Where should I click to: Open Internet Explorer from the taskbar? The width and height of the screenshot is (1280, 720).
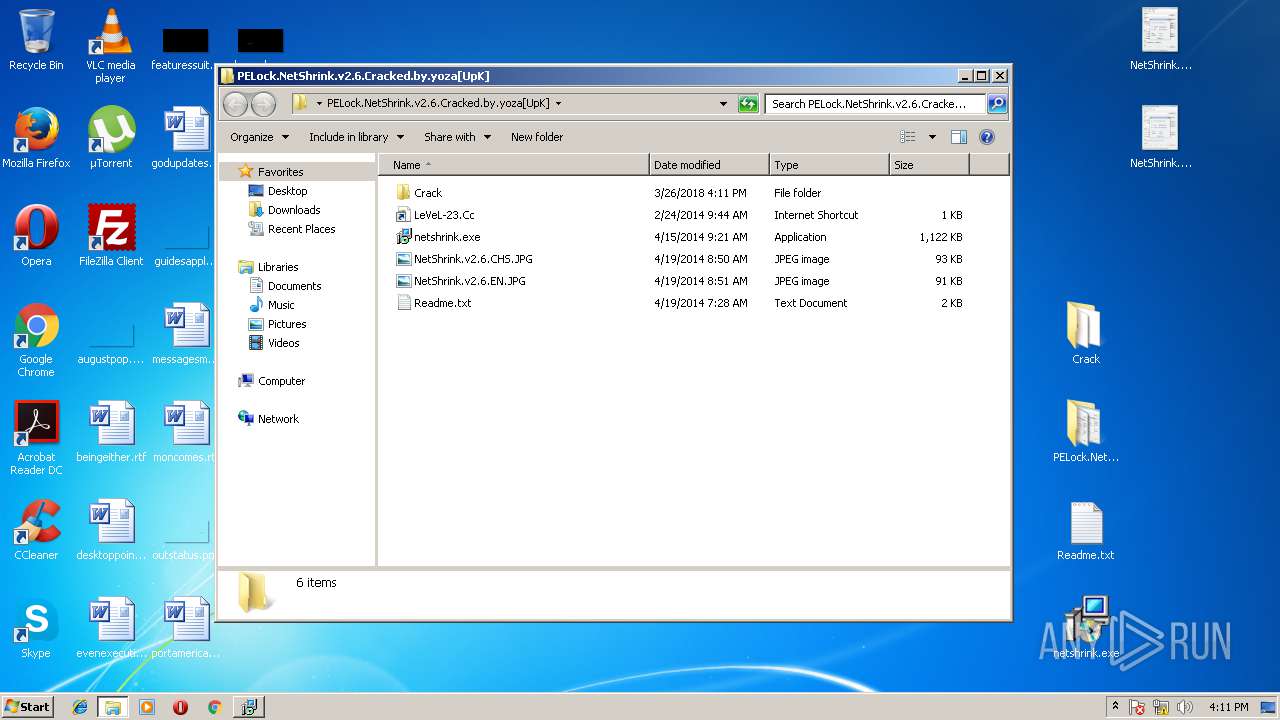pyautogui.click(x=80, y=707)
